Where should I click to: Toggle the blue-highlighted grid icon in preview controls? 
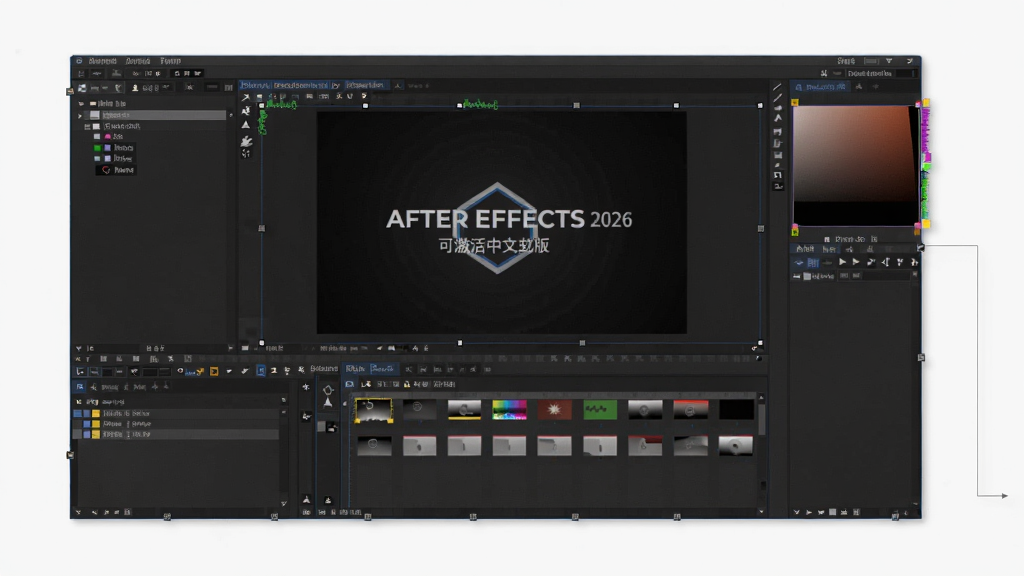click(x=812, y=263)
